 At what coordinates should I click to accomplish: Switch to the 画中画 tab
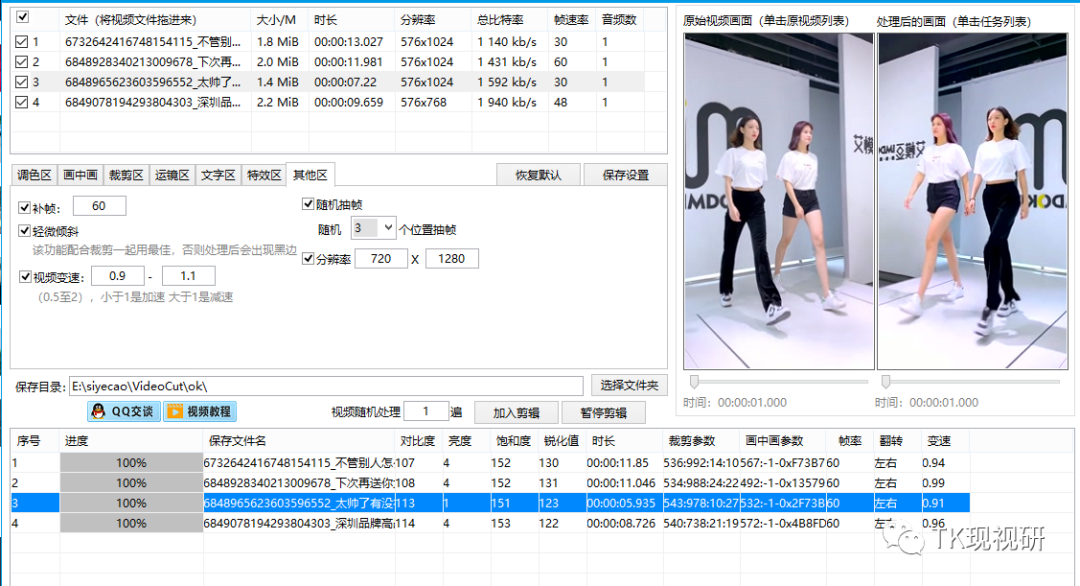click(80, 175)
